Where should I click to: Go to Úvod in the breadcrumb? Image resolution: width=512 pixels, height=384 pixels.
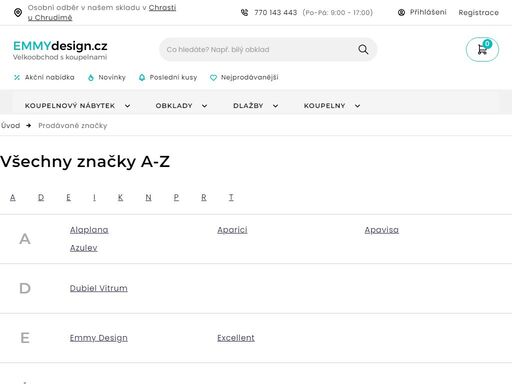(10, 126)
